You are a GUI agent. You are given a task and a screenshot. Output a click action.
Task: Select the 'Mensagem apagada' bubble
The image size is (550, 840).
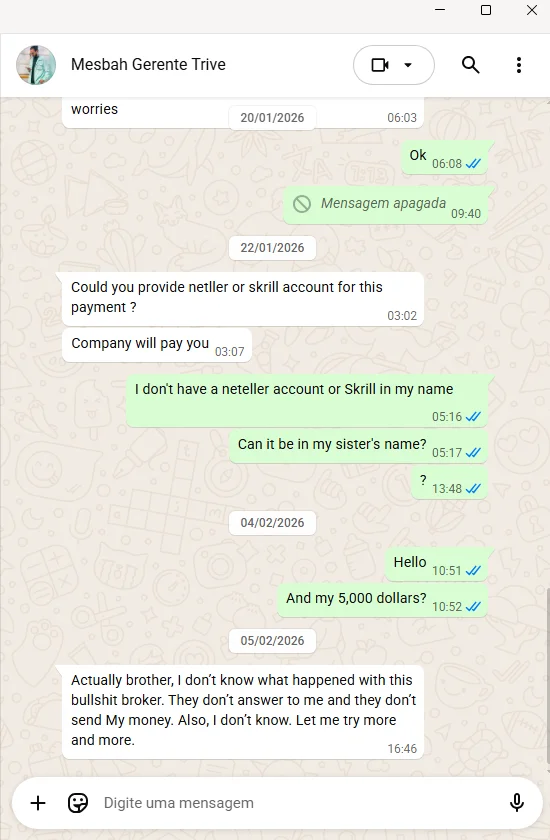(385, 205)
